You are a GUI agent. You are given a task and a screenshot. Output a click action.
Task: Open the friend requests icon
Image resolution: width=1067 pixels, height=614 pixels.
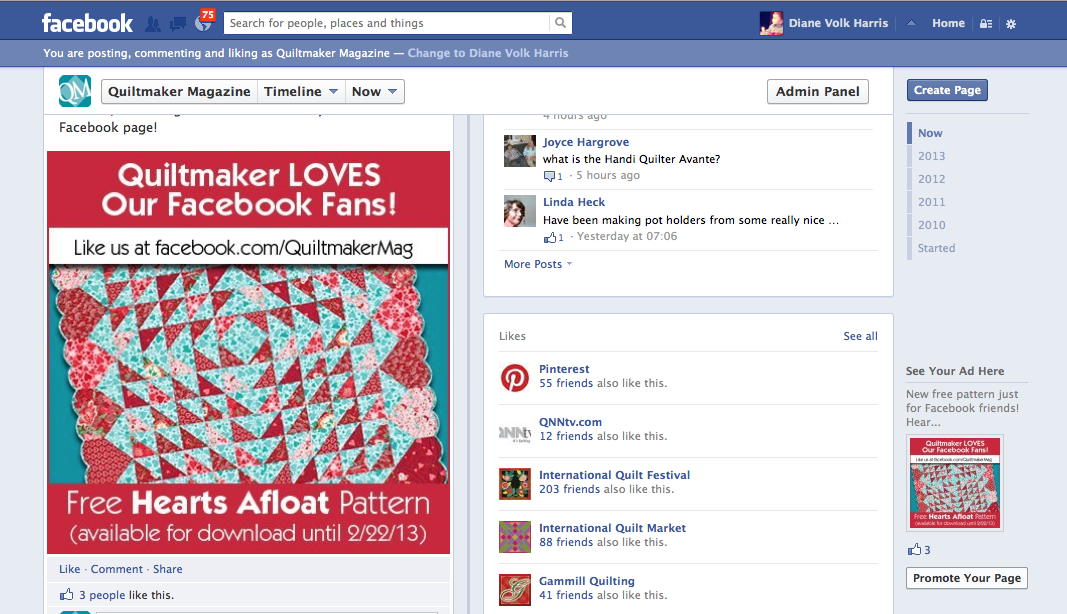point(153,25)
